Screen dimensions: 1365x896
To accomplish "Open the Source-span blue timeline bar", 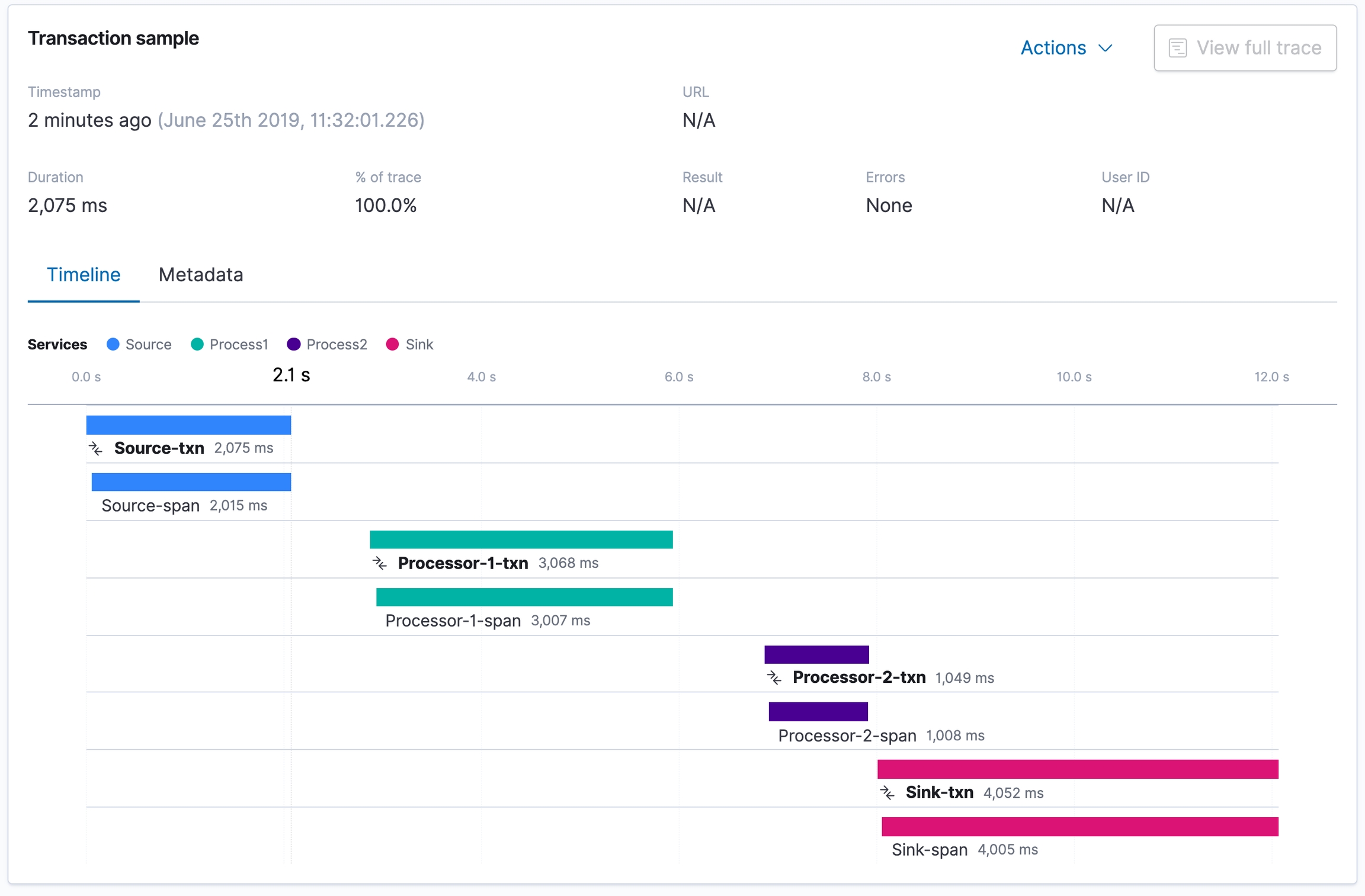I will (x=191, y=482).
